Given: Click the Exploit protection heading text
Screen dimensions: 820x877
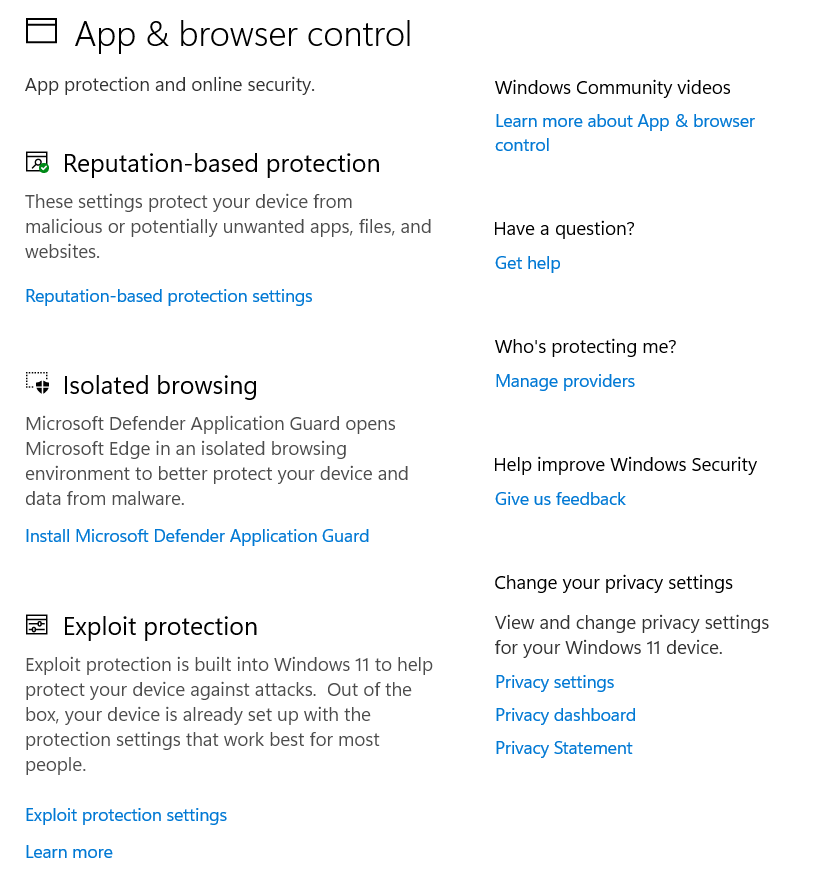Looking at the screenshot, I should click(160, 626).
